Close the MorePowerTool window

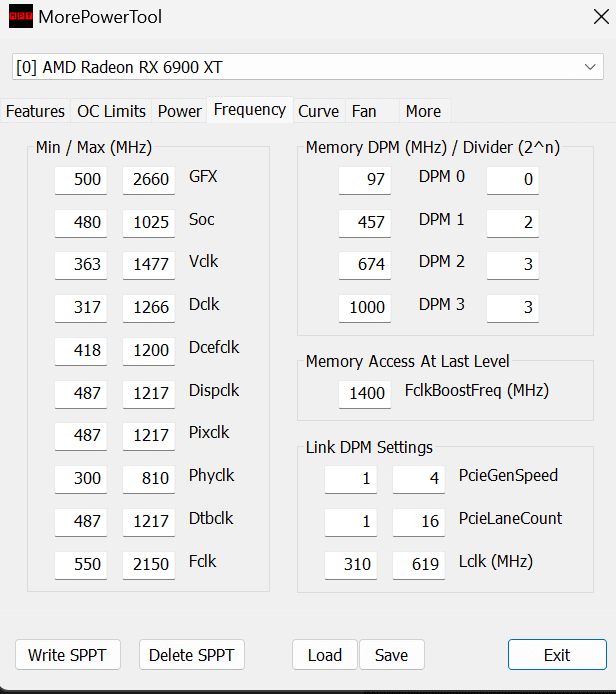coord(601,17)
